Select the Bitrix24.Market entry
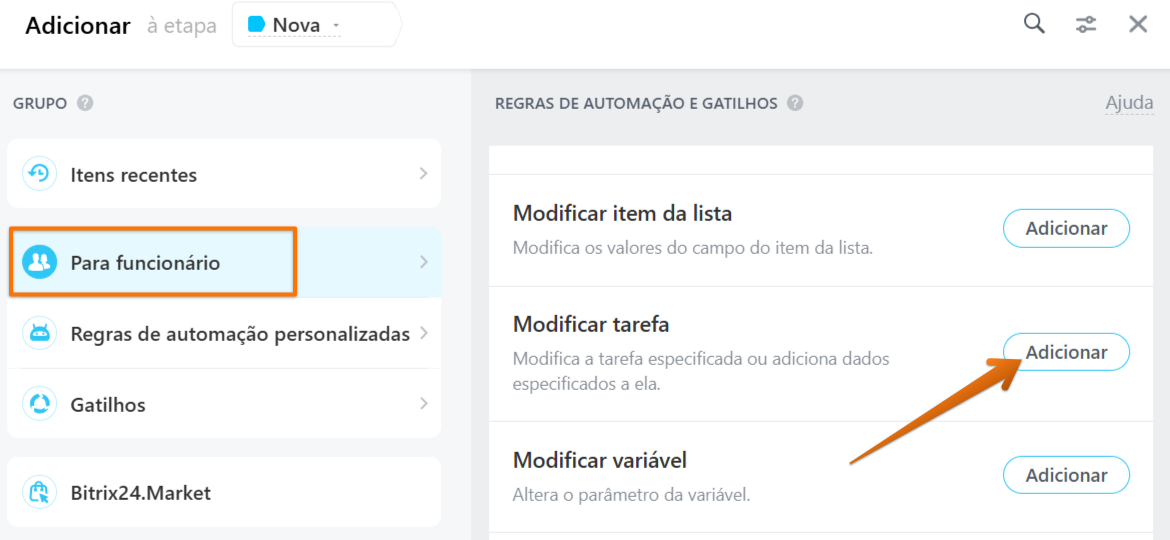Screen dimensions: 1170x540 224,492
